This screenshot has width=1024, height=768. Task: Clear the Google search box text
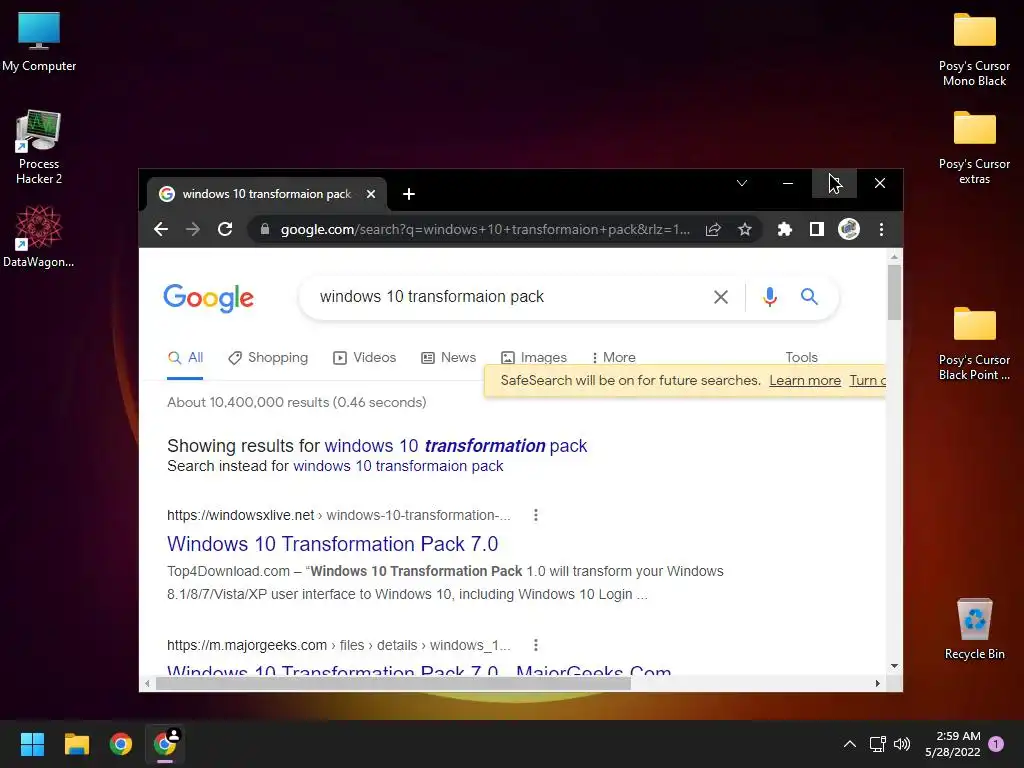721,297
